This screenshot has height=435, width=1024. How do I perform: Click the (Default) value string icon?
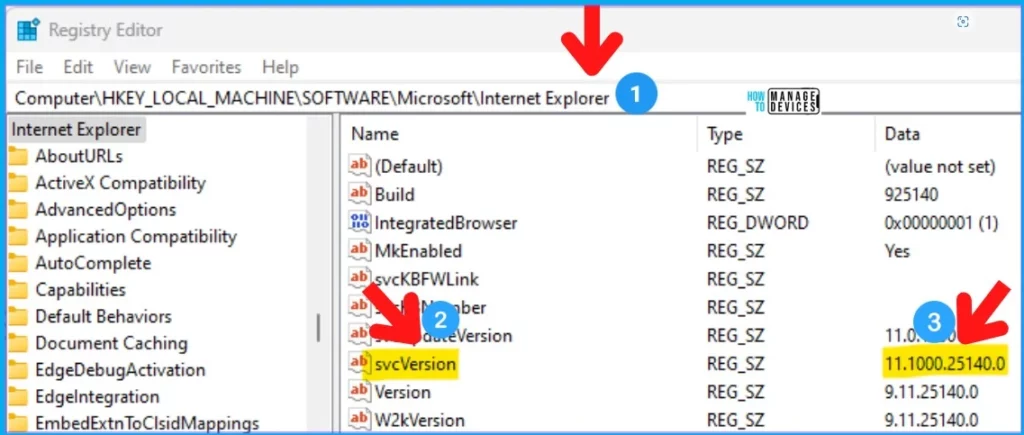click(360, 167)
